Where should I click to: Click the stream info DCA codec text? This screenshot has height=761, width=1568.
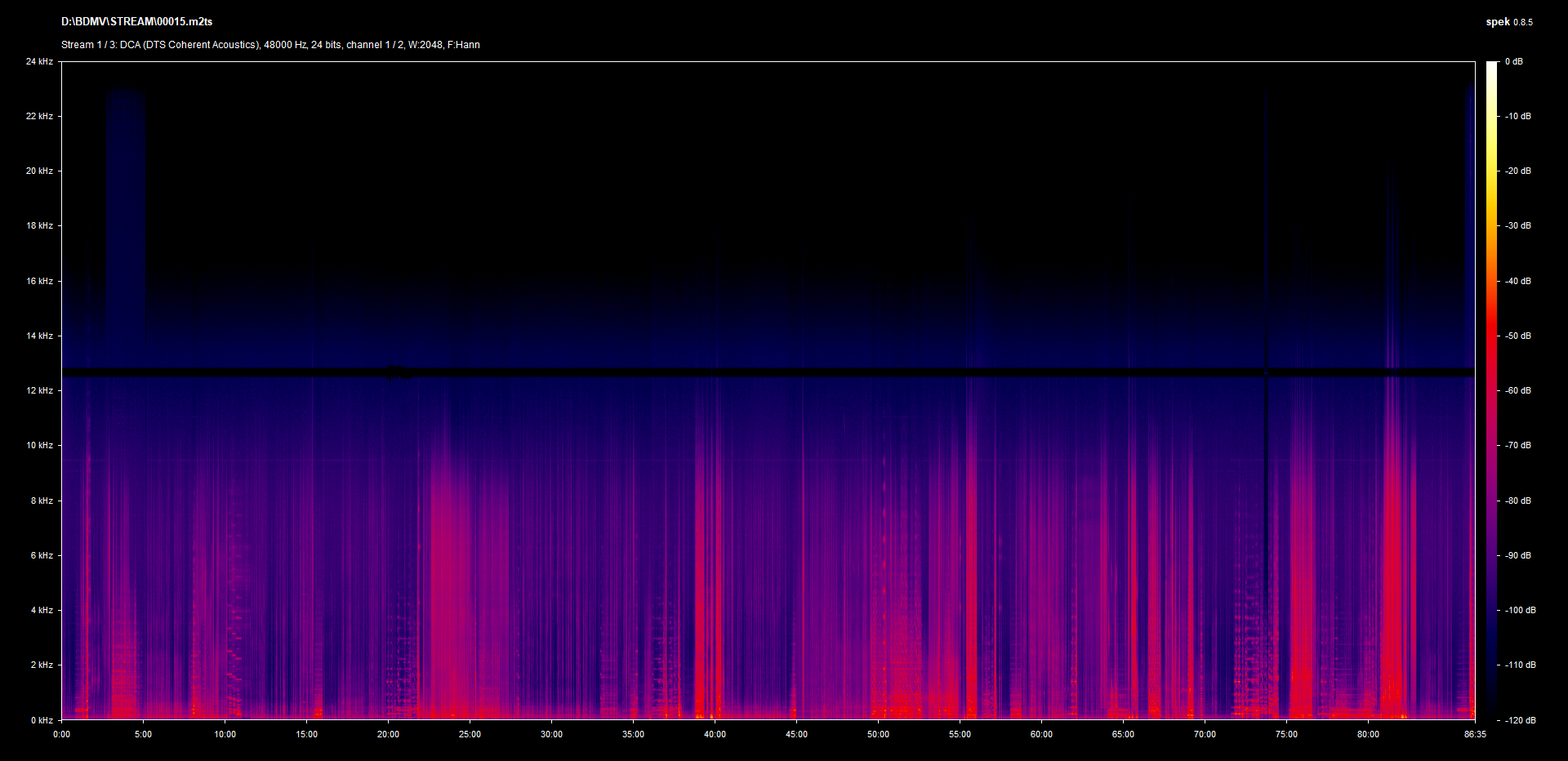pos(270,45)
